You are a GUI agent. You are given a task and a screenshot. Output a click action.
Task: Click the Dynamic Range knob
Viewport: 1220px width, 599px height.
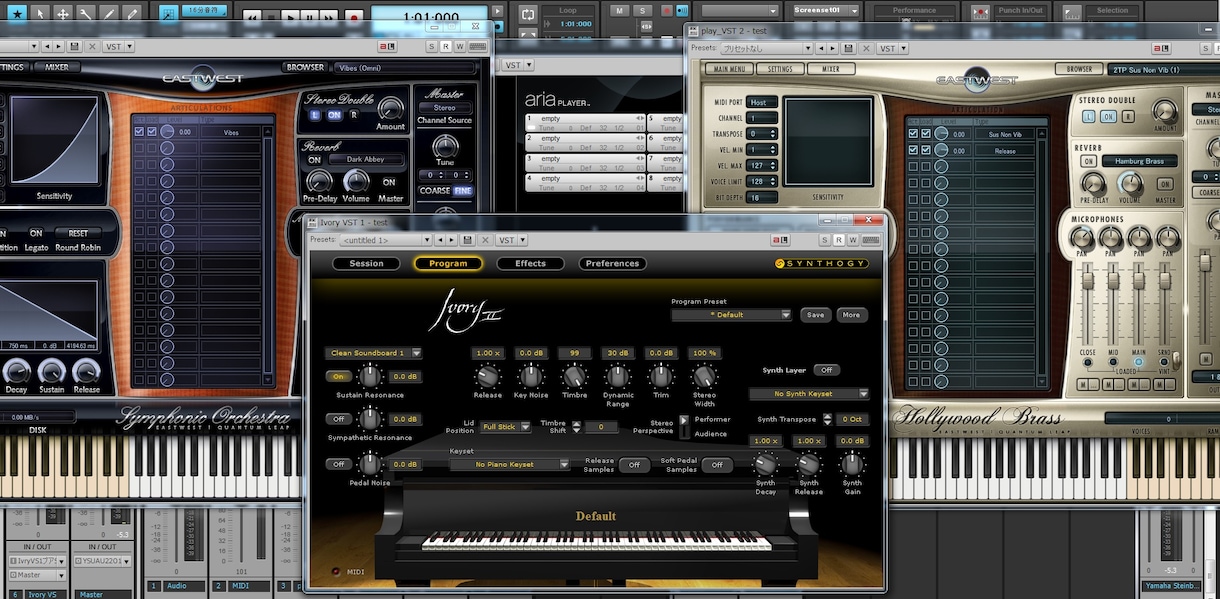pos(618,376)
